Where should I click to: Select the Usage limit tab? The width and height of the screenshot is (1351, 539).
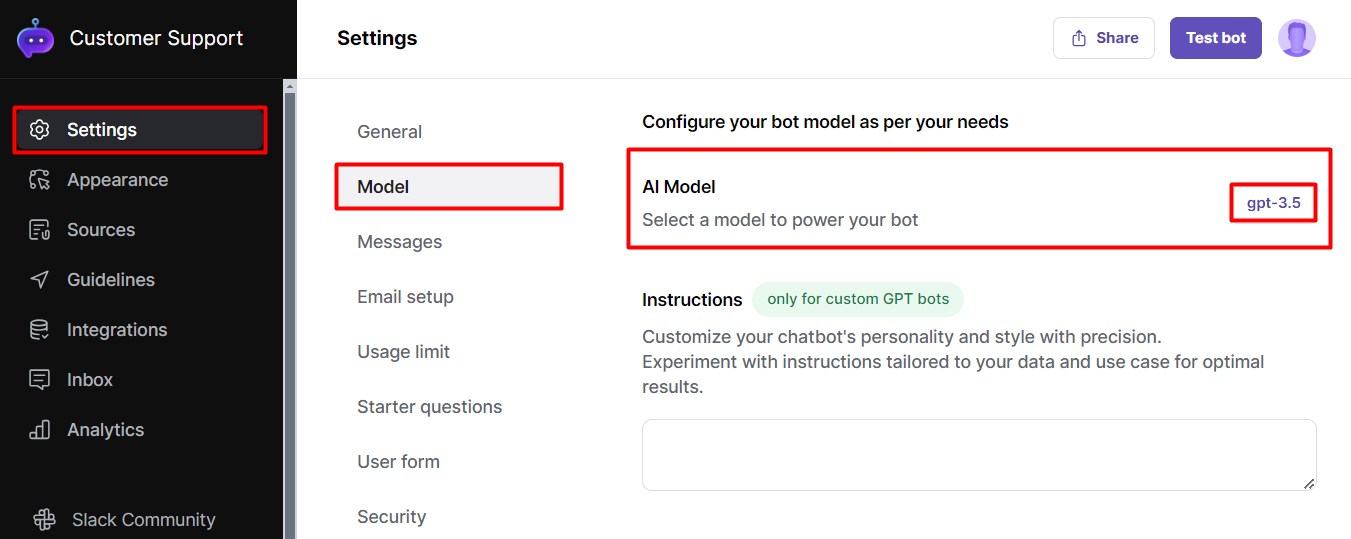403,352
